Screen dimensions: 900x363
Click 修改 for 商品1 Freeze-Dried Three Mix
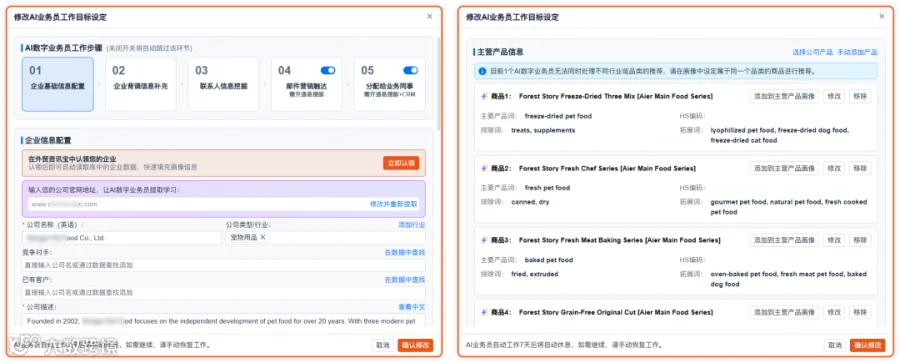point(834,96)
